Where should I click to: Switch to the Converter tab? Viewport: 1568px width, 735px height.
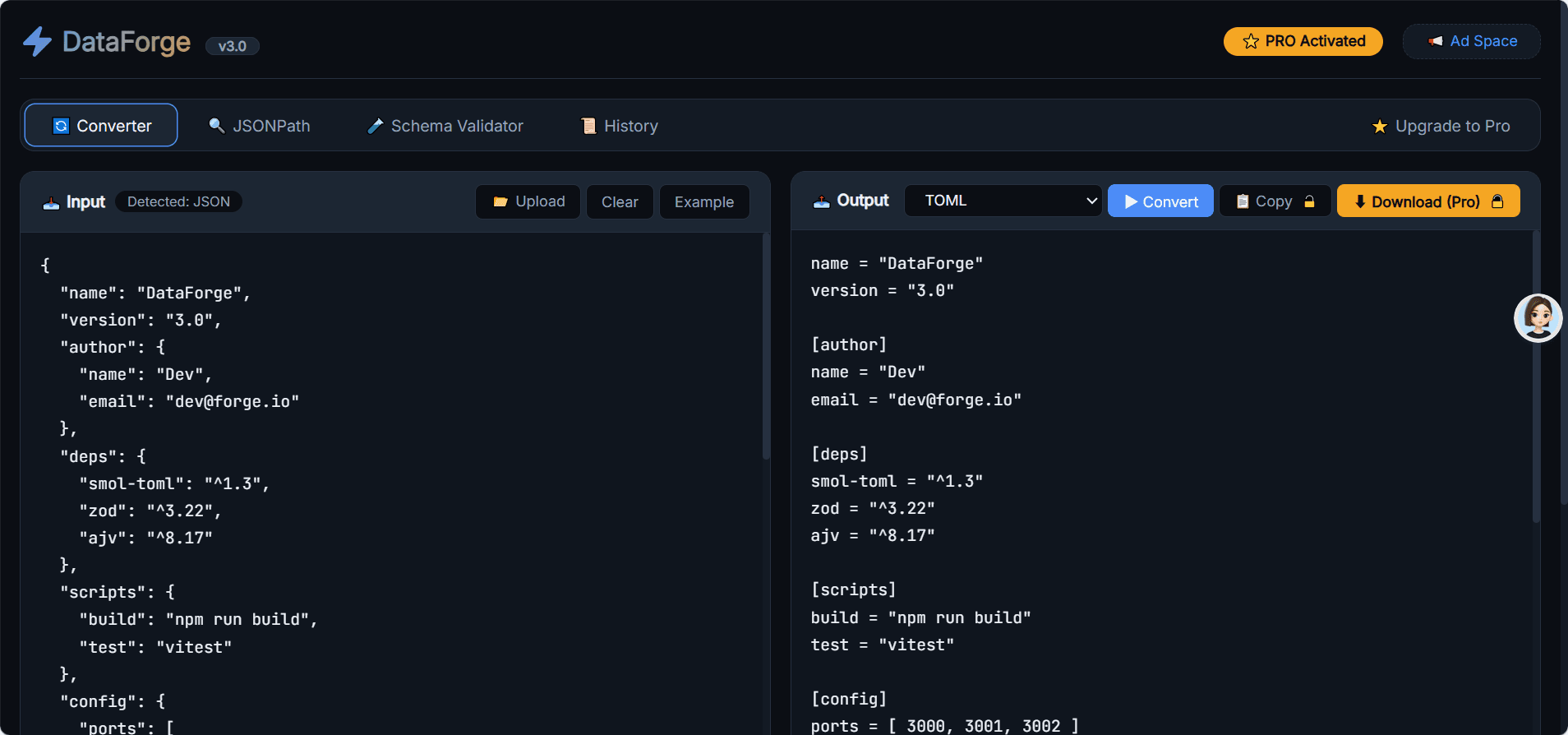tap(101, 125)
